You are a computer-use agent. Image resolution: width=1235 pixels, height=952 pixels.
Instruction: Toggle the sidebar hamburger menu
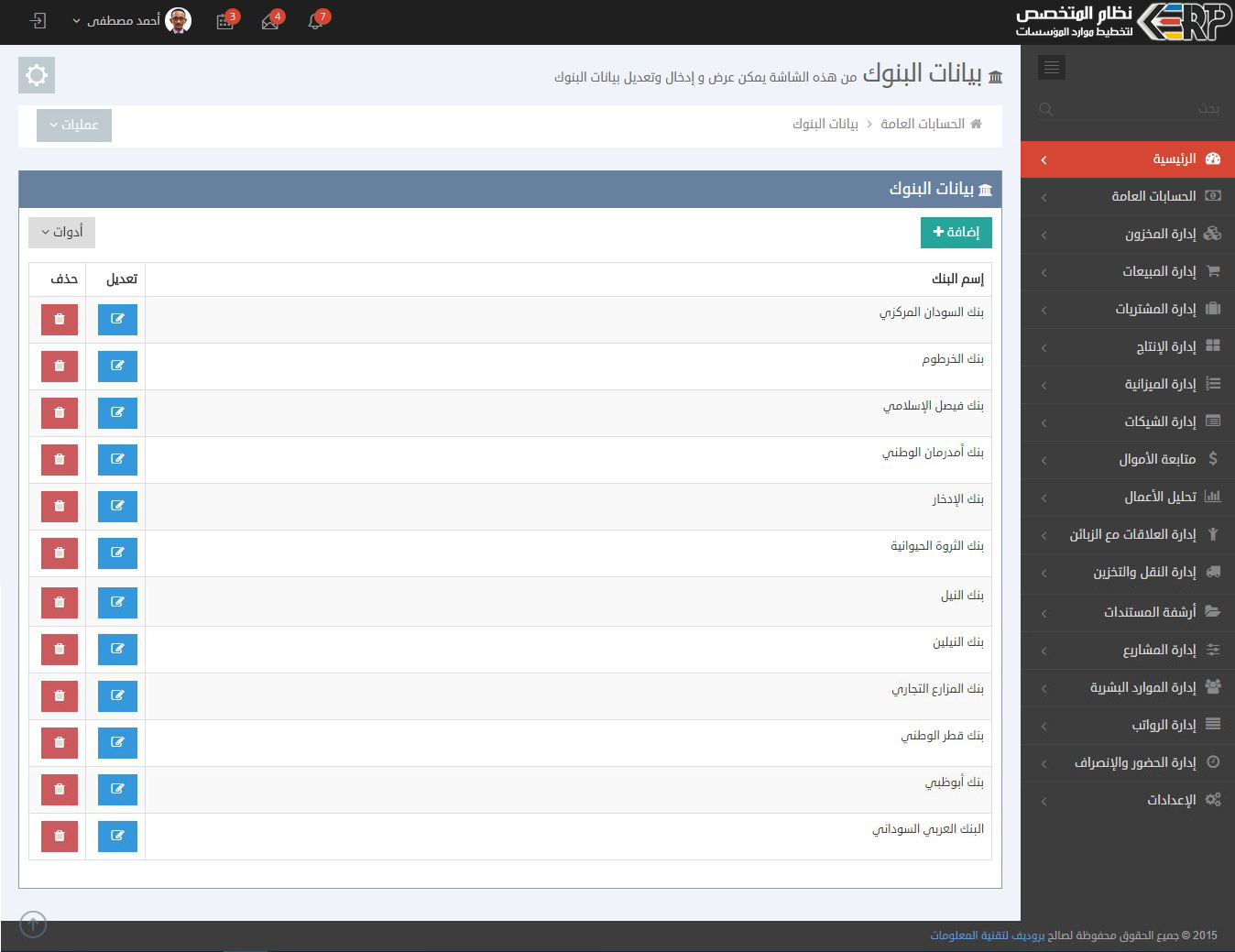(1051, 67)
